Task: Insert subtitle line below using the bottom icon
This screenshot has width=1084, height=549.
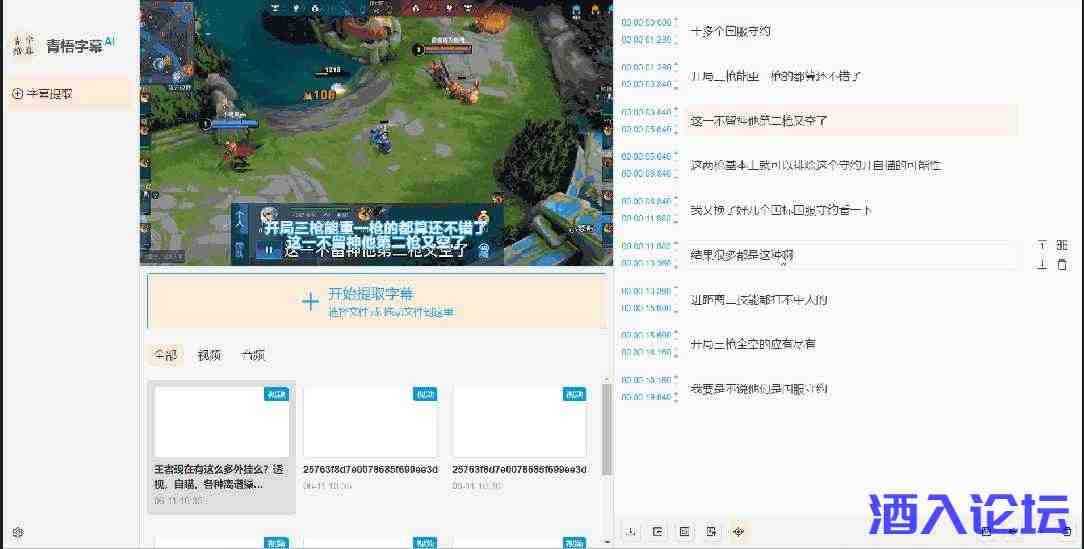Action: pyautogui.click(x=1042, y=265)
